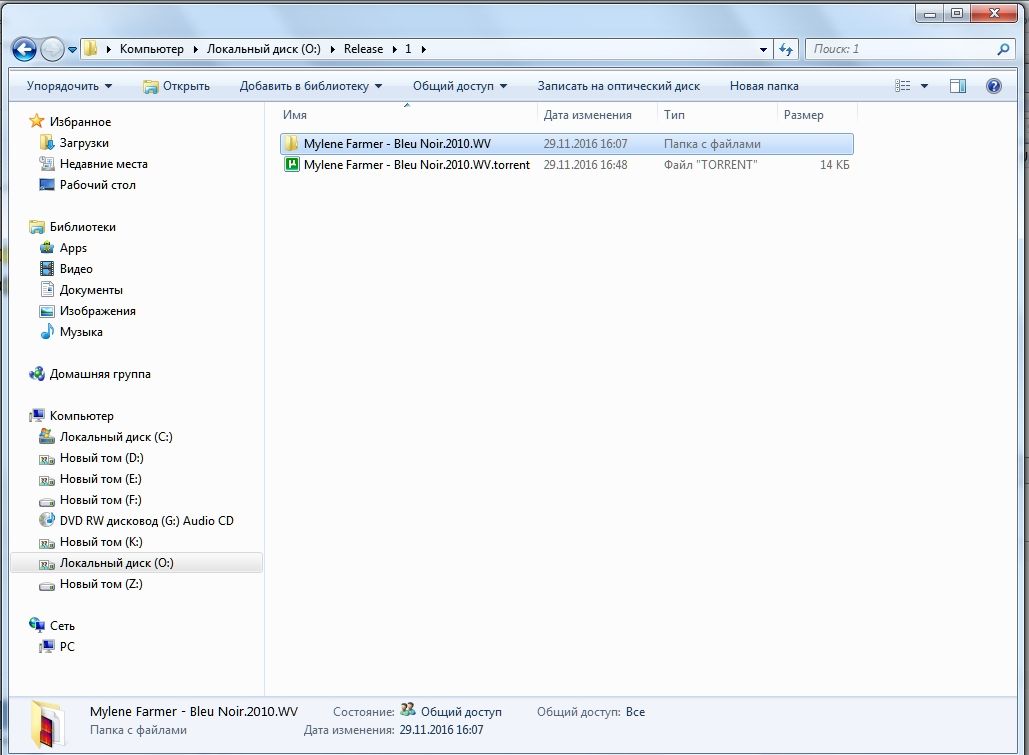Click the date "29.11.2016 16:48" cell

point(585,165)
